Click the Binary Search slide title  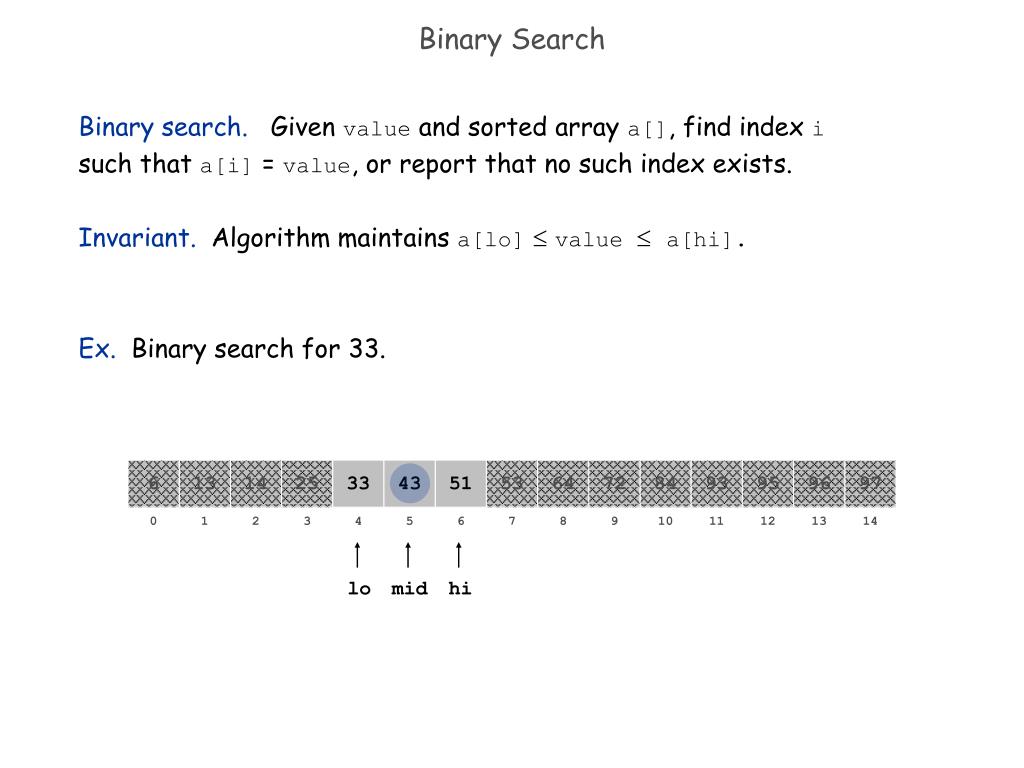(512, 39)
